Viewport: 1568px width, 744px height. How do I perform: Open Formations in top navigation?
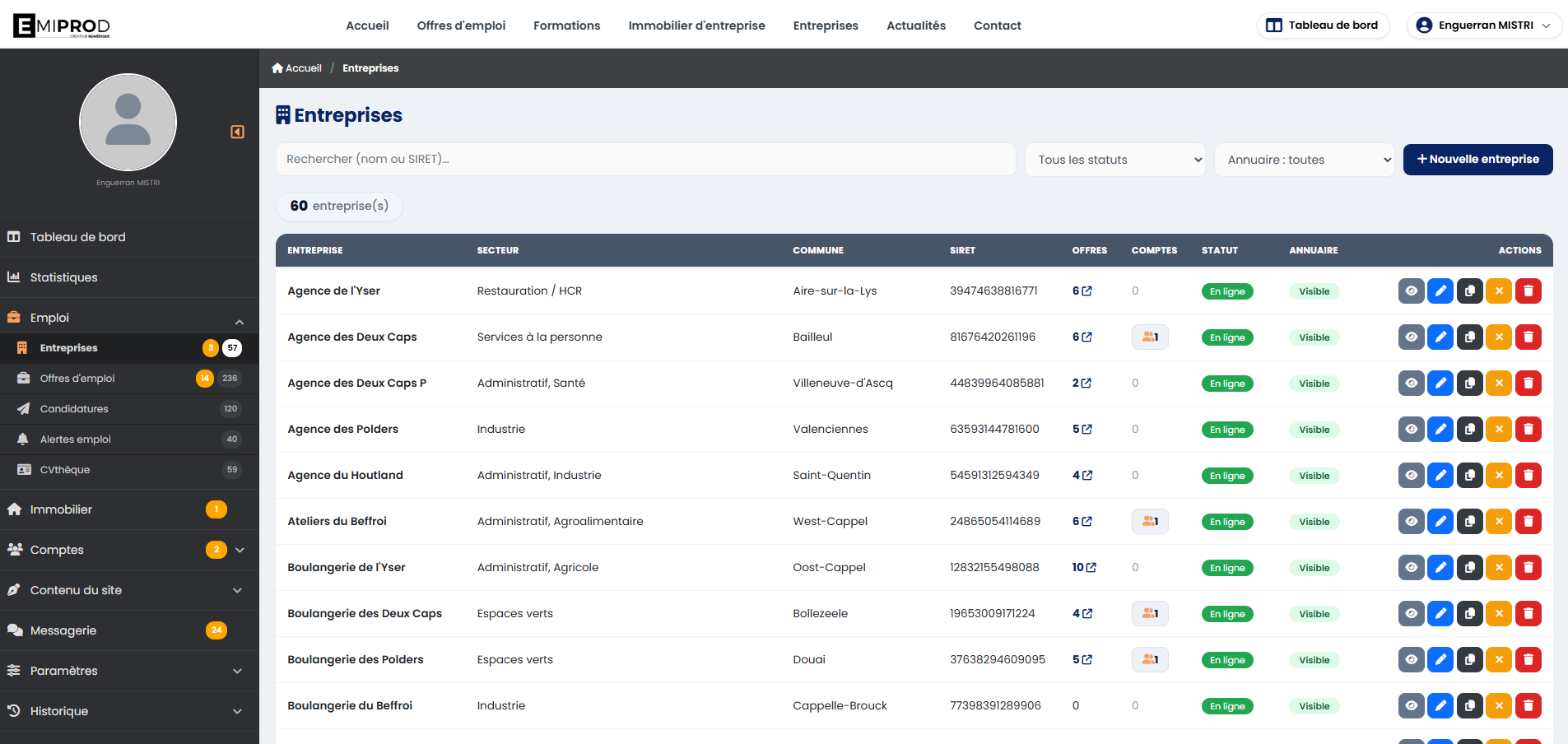566,26
